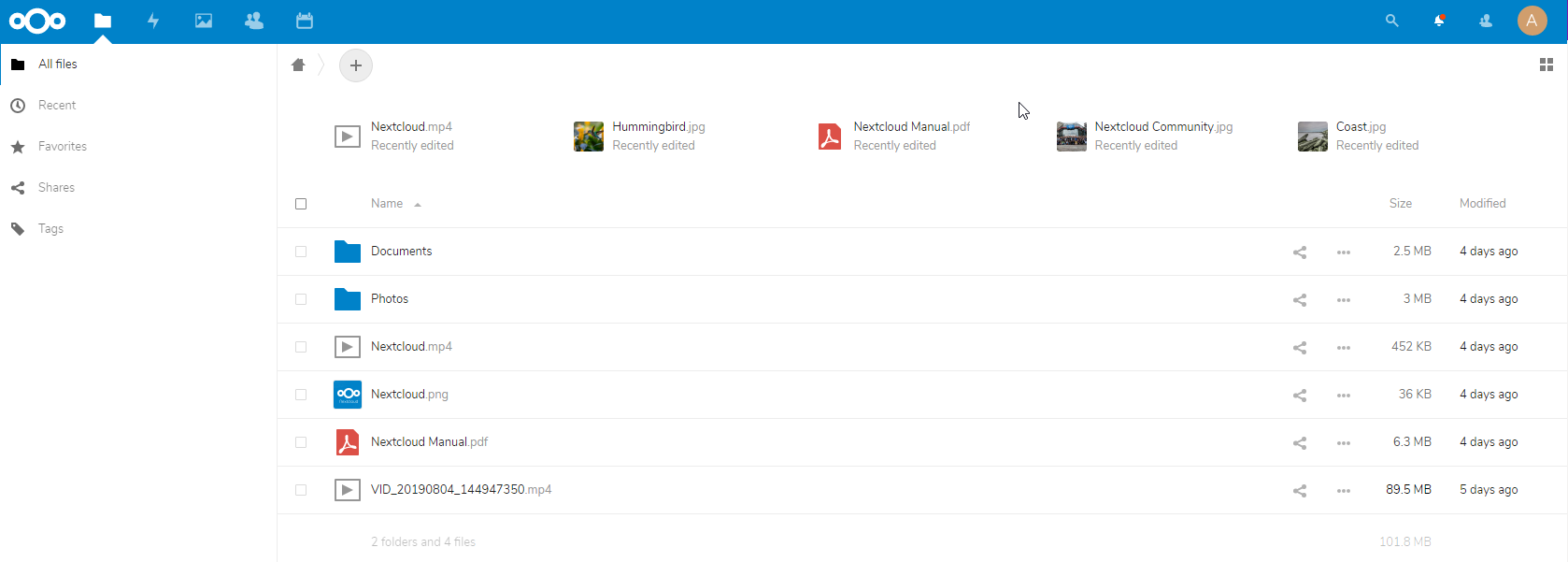The width and height of the screenshot is (1568, 562).
Task: Open recently edited Nextcloud Manual.pdf recommendation
Action: tap(895, 137)
